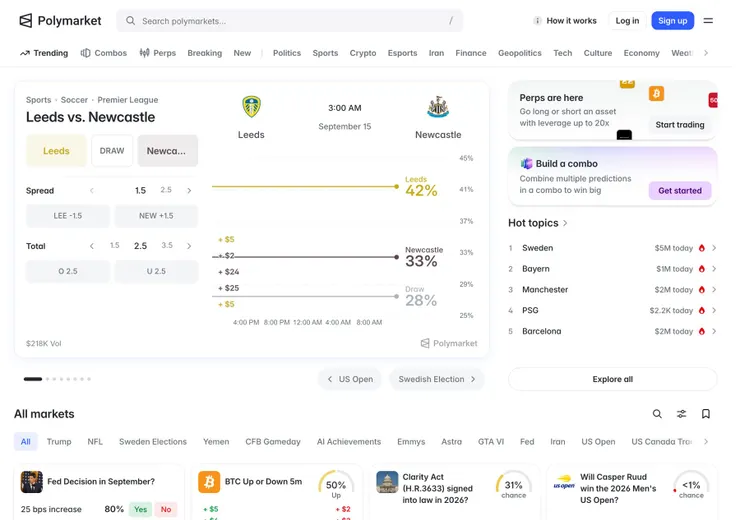Select the Leeds outcome button
The width and height of the screenshot is (740, 520).
56,151
